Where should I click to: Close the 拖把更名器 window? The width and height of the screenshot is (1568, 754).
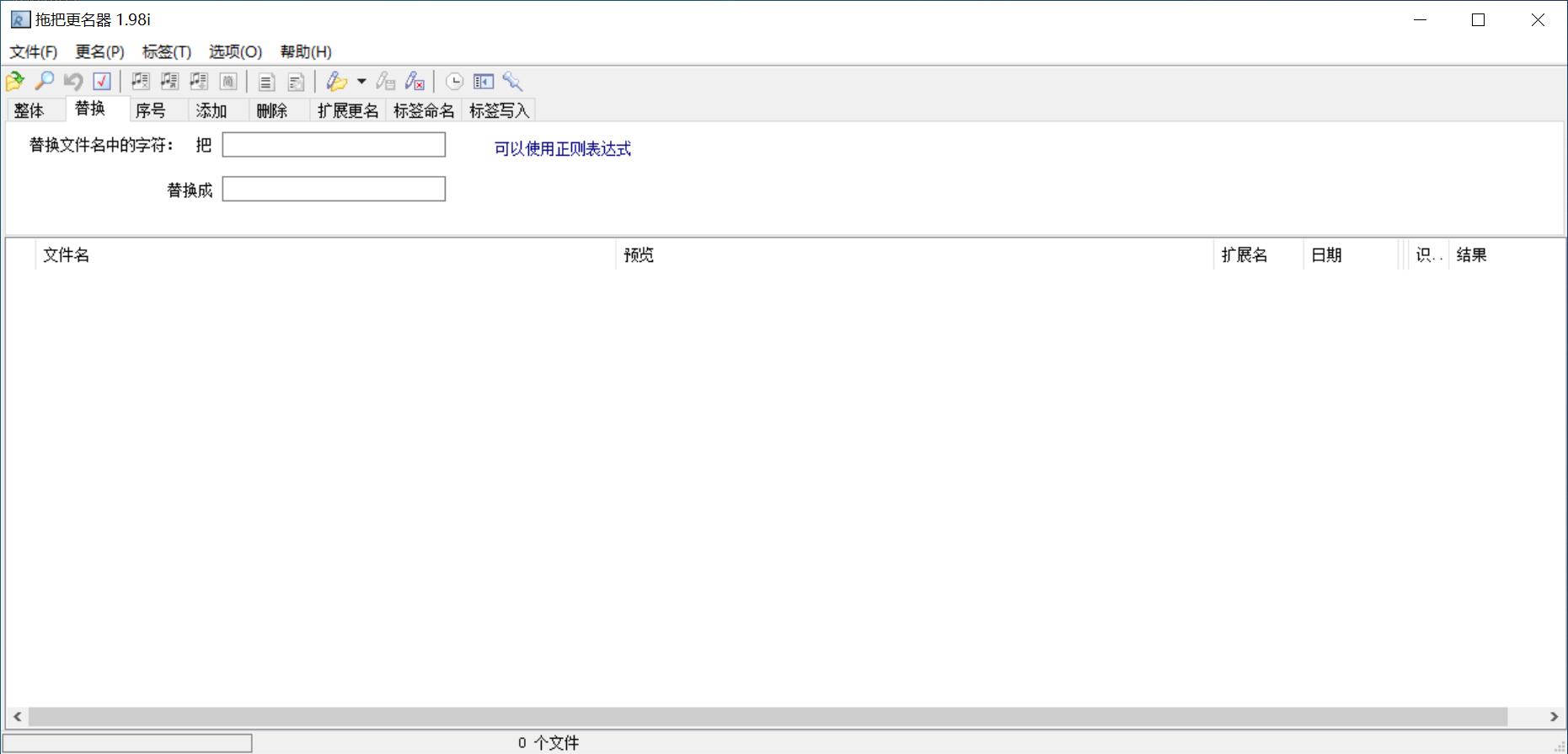click(x=1538, y=19)
